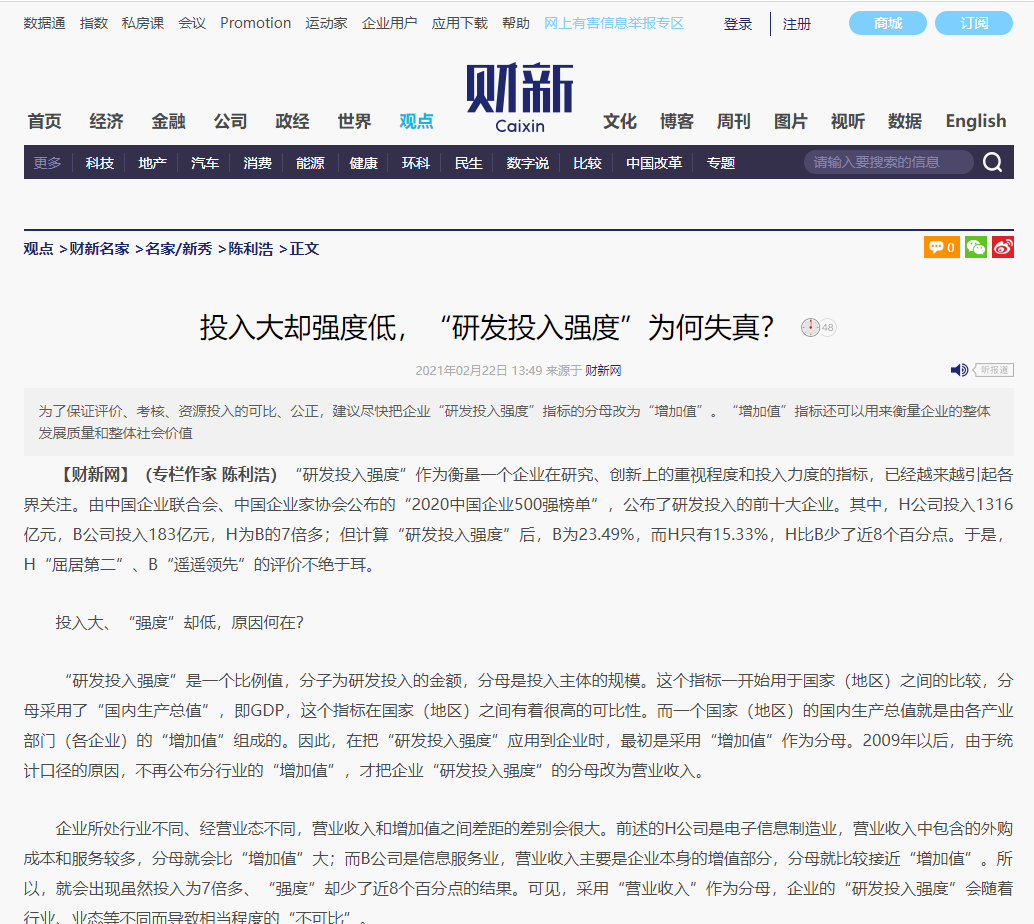Expand the 更多 menu in subnav
The image size is (1034, 924).
(47, 163)
